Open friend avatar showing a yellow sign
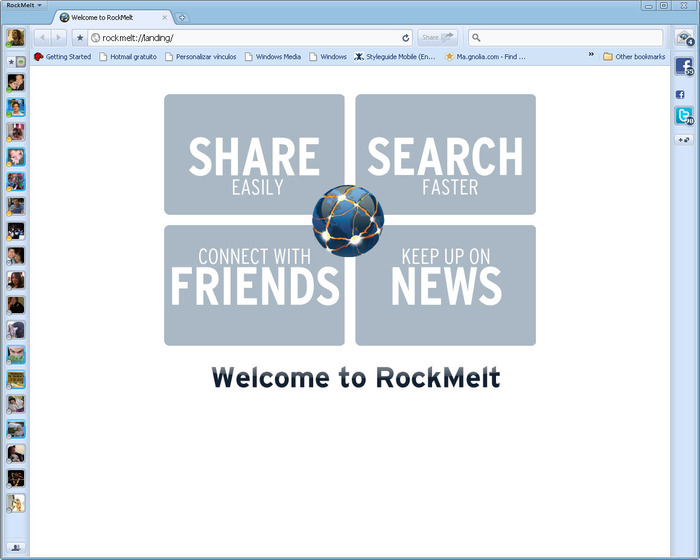 [16, 380]
